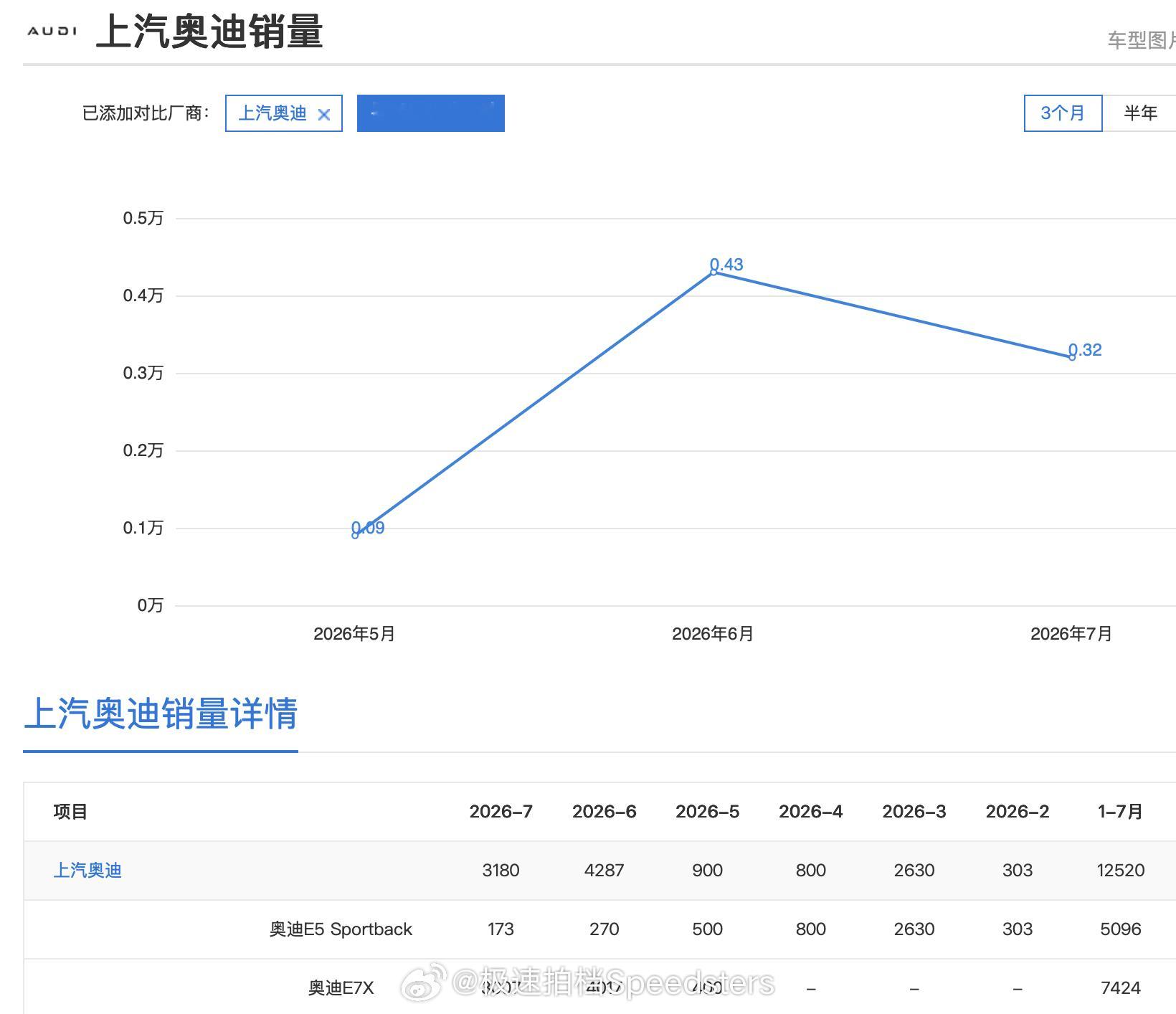This screenshot has height=1014, width=1176.
Task: Select the 奥迪E5 Sportback row label
Action: coord(341,929)
